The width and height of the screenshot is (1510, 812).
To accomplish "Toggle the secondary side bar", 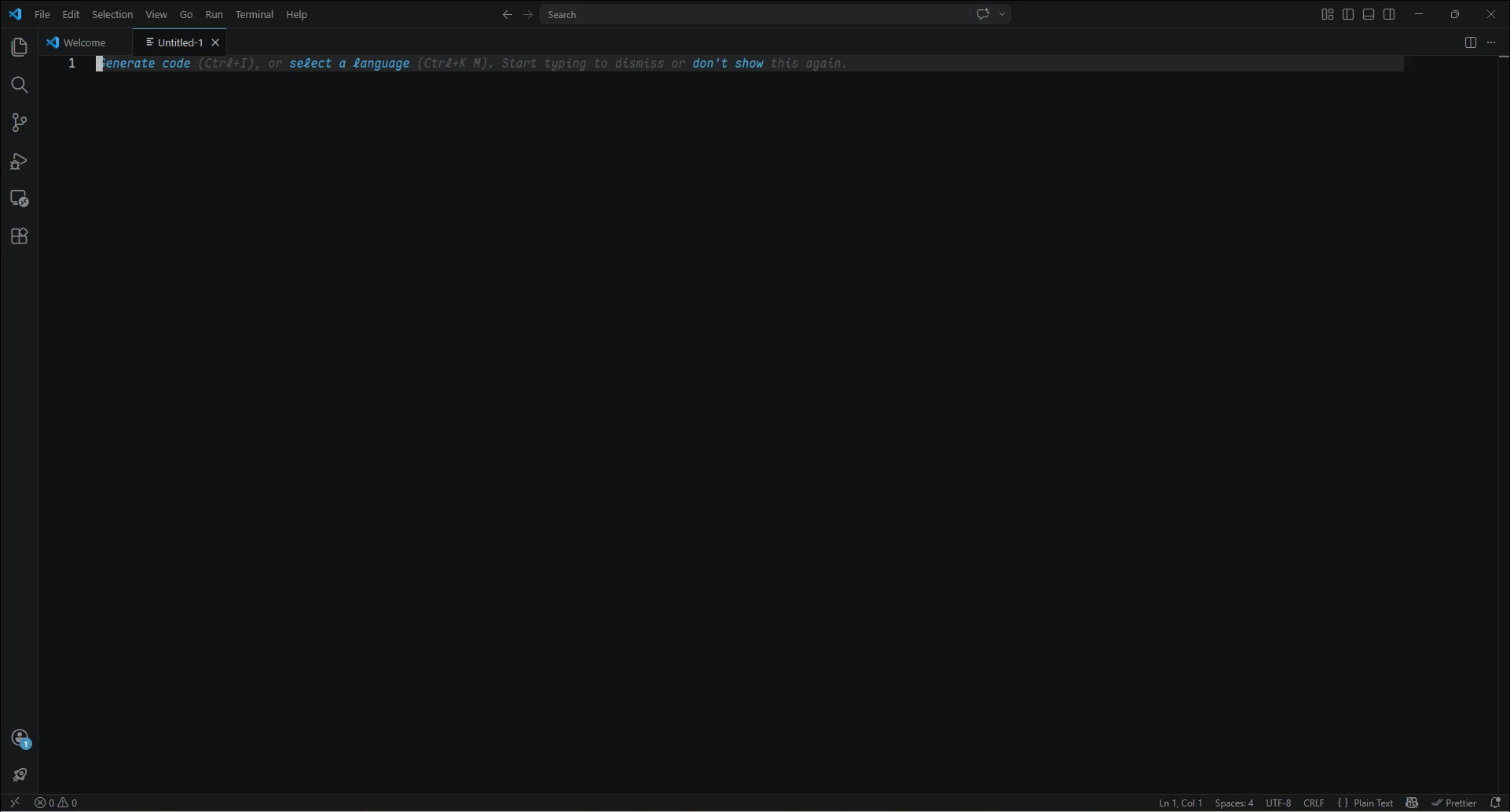I will coord(1389,14).
